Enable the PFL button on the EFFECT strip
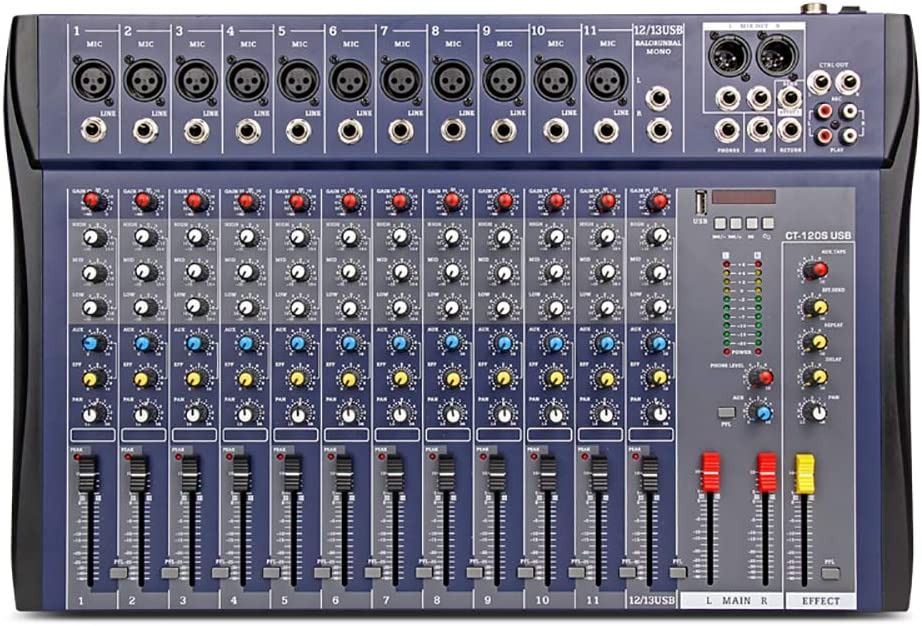The width and height of the screenshot is (922, 626). click(830, 573)
